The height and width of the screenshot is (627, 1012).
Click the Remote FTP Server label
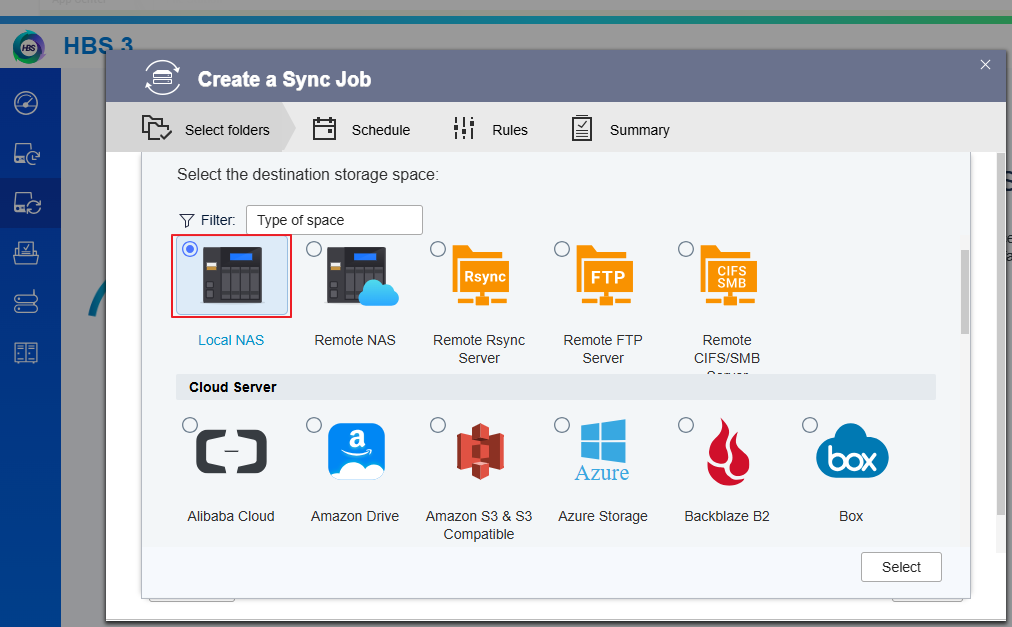(603, 349)
